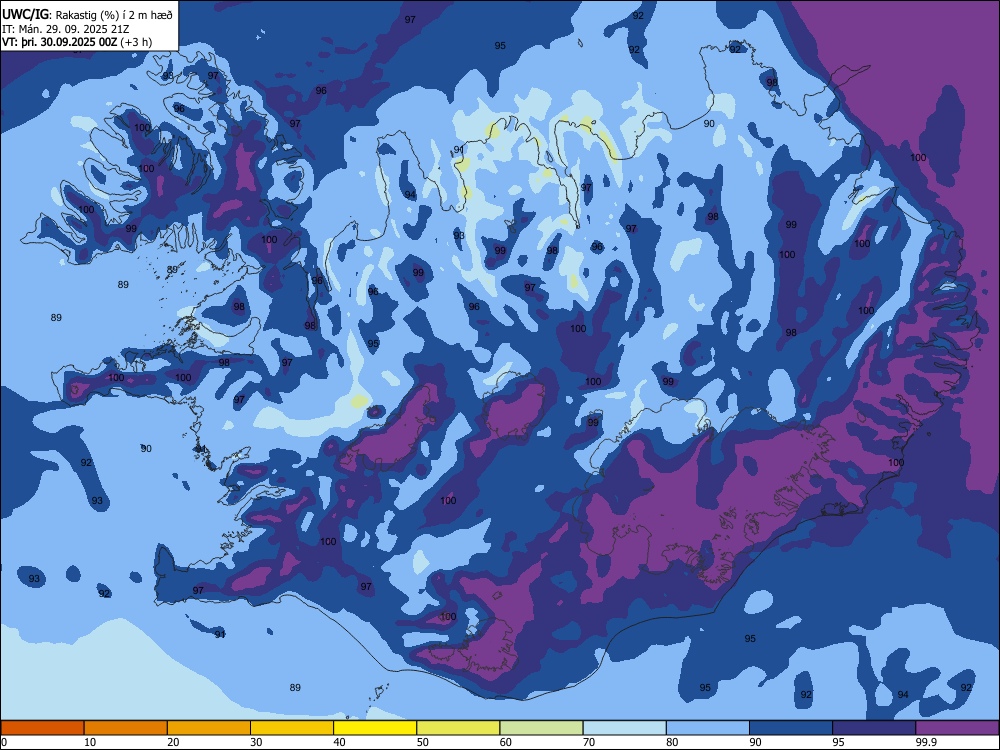Click the 60-70 light green legend swatch
This screenshot has height=750, width=1000.
click(541, 728)
